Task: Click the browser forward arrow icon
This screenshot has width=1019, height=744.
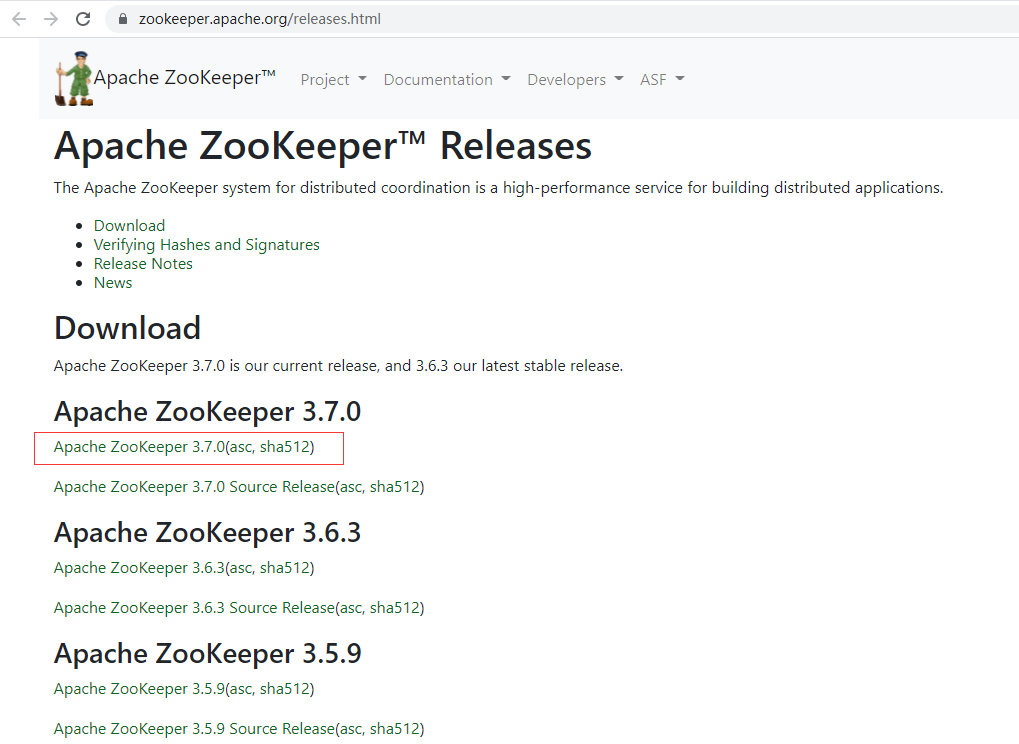Action: click(51, 19)
